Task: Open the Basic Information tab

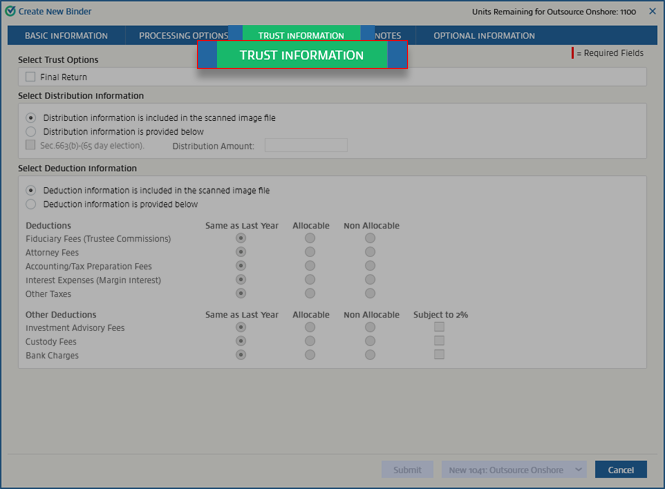Action: 66,36
